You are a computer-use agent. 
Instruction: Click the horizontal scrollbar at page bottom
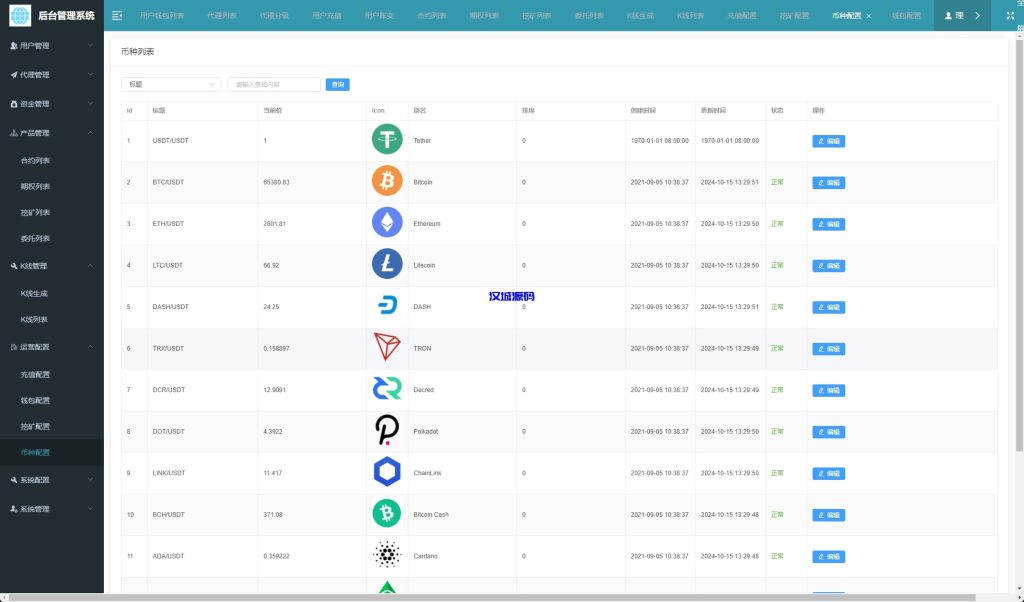(x=500, y=597)
